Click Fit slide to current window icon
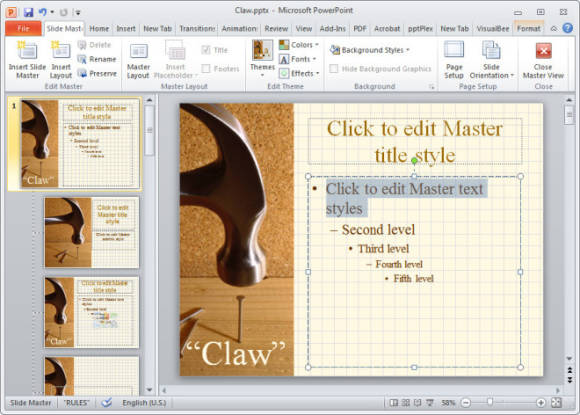The image size is (580, 415). (x=556, y=402)
